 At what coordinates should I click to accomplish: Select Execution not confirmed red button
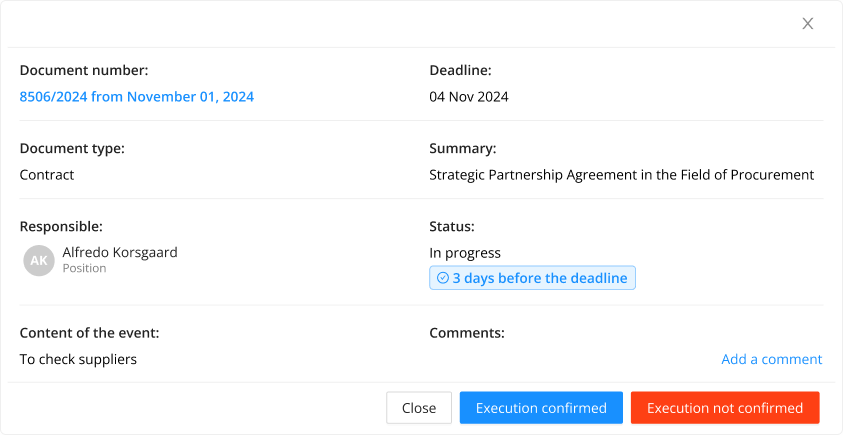(725, 408)
